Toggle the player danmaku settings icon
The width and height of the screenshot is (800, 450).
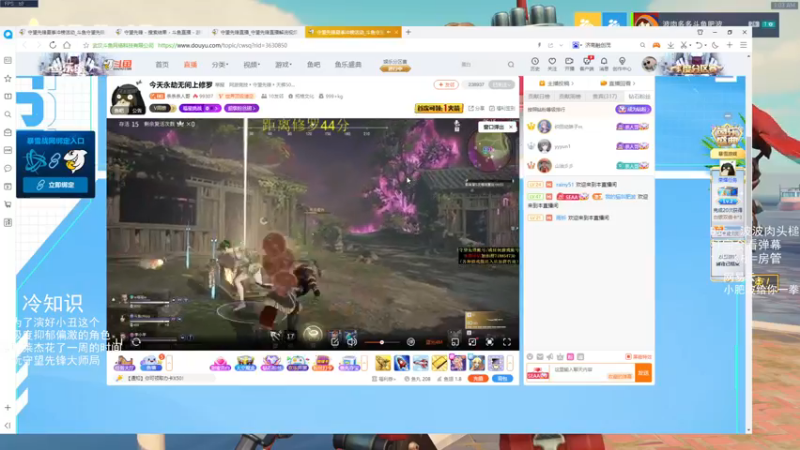pyautogui.click(x=411, y=342)
